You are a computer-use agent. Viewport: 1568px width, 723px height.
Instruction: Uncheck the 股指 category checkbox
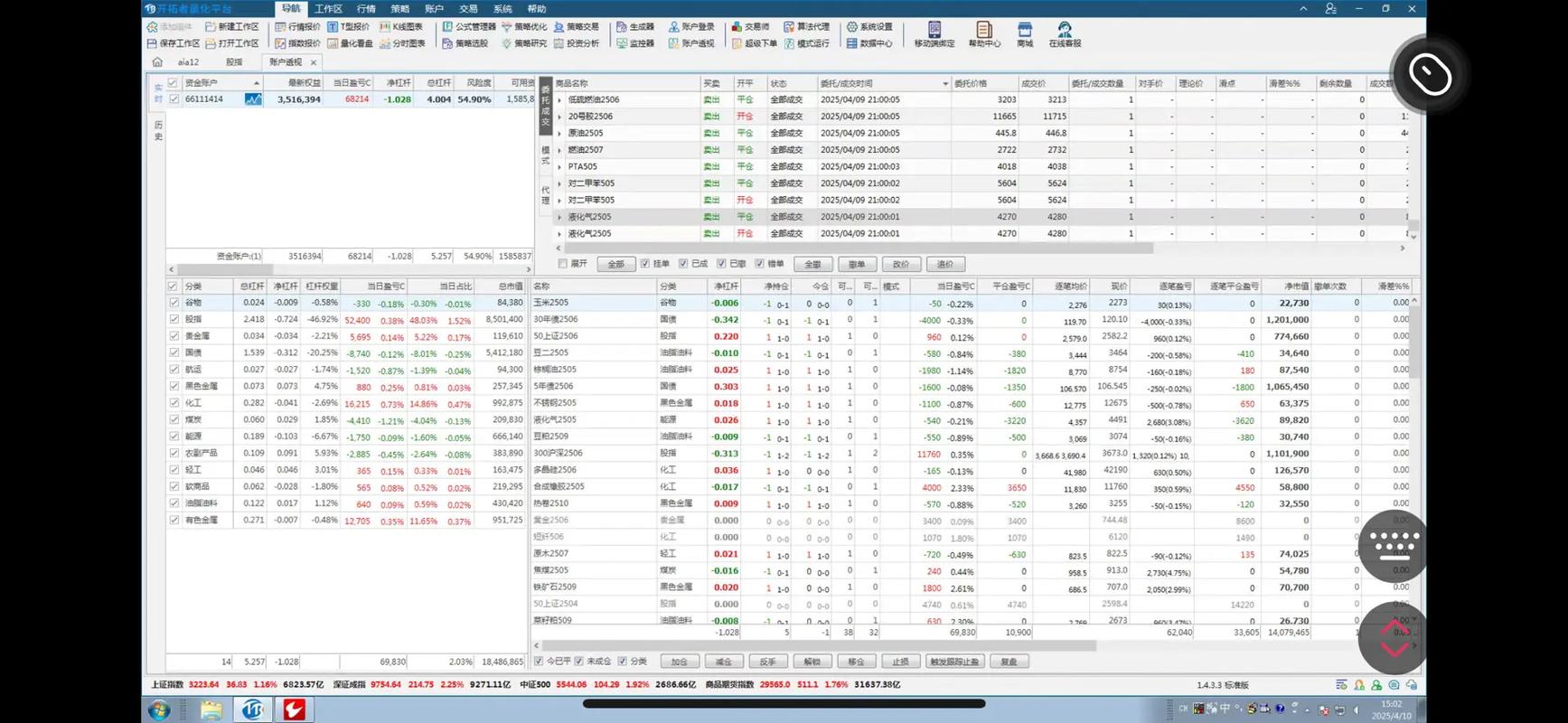point(174,319)
